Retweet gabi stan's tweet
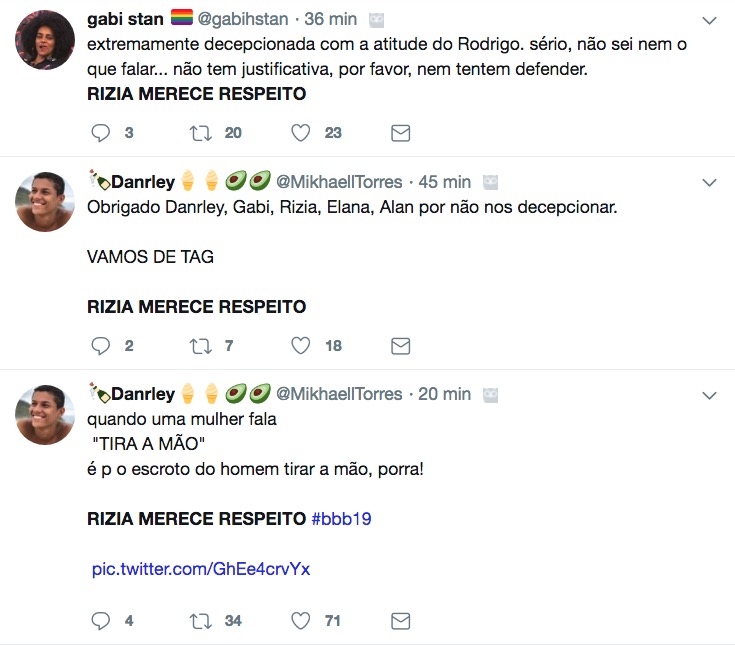Screen dimensions: 735x645 click(200, 133)
